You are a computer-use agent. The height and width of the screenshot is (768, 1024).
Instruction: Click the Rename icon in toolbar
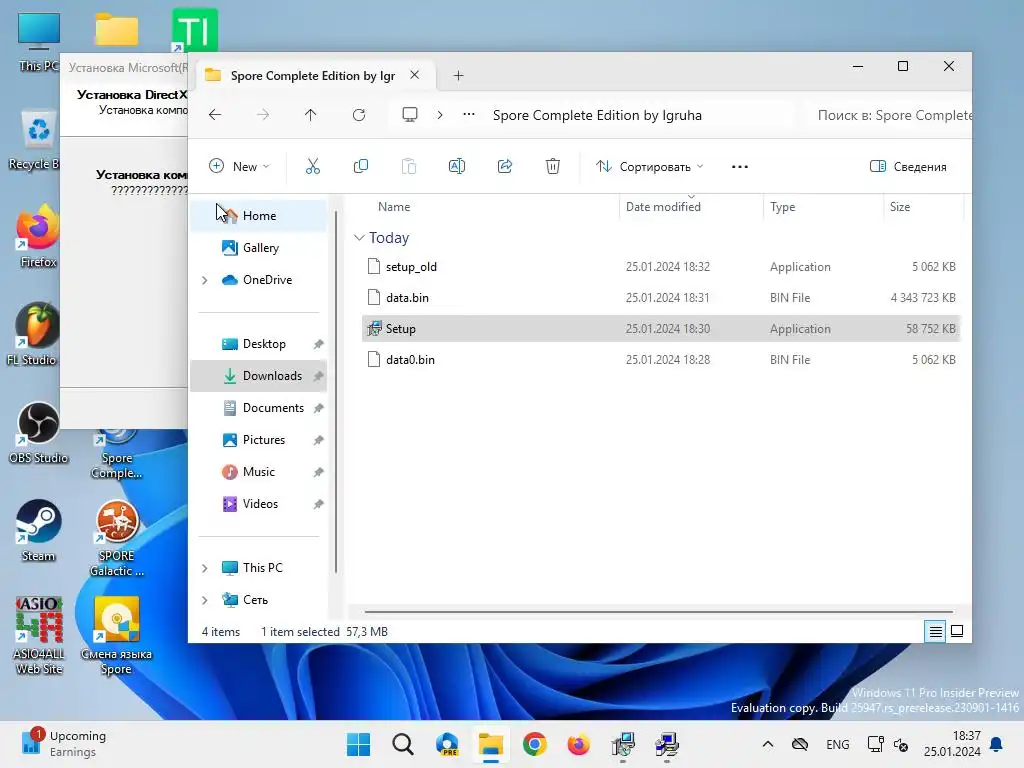(x=456, y=167)
